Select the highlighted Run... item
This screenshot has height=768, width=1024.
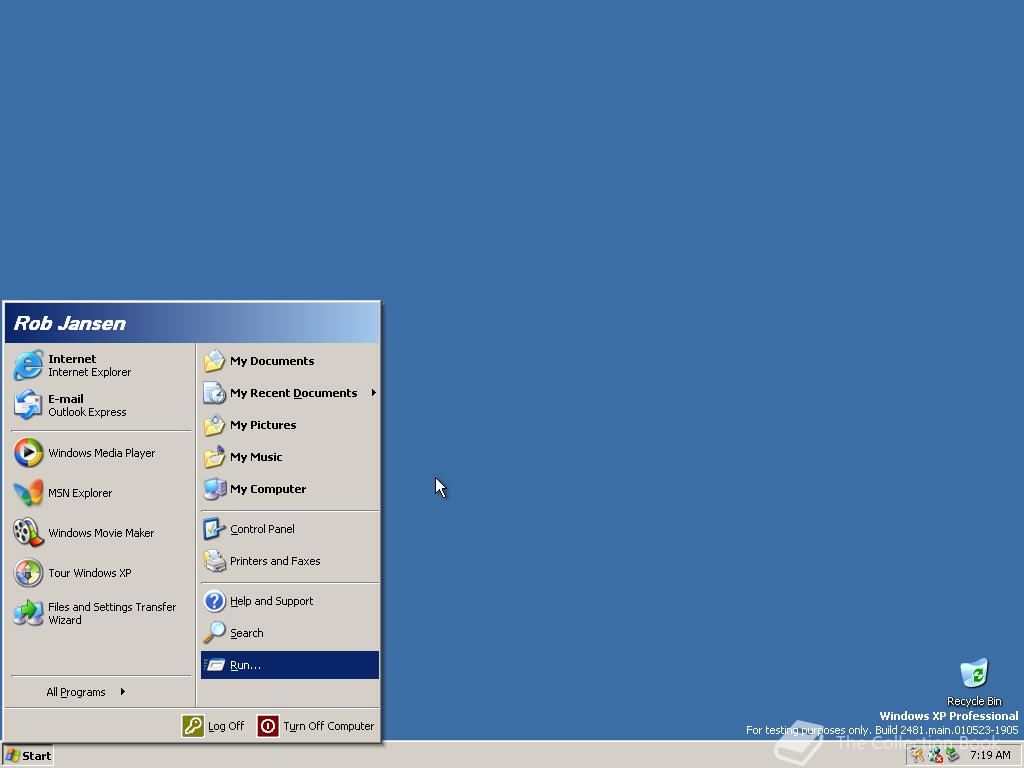pyautogui.click(x=289, y=665)
